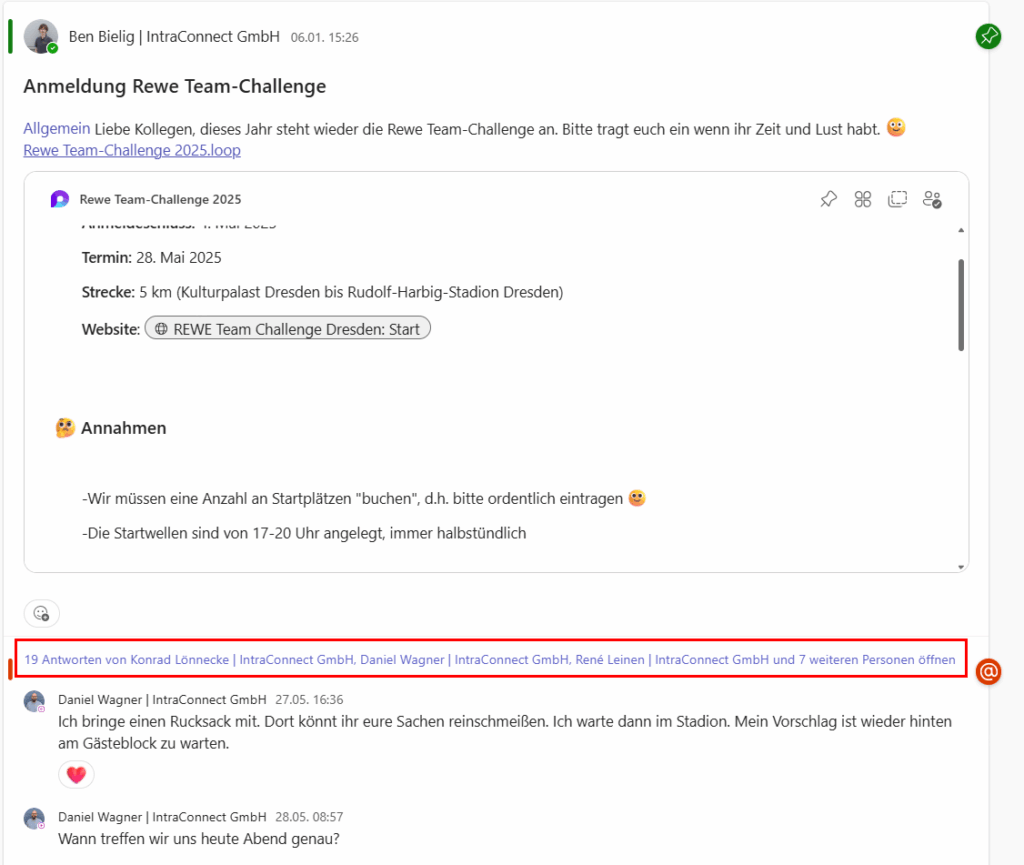Open the Rewe Team-Challenge 2025.loop link
Image resolution: width=1024 pixels, height=865 pixels.
coord(132,151)
